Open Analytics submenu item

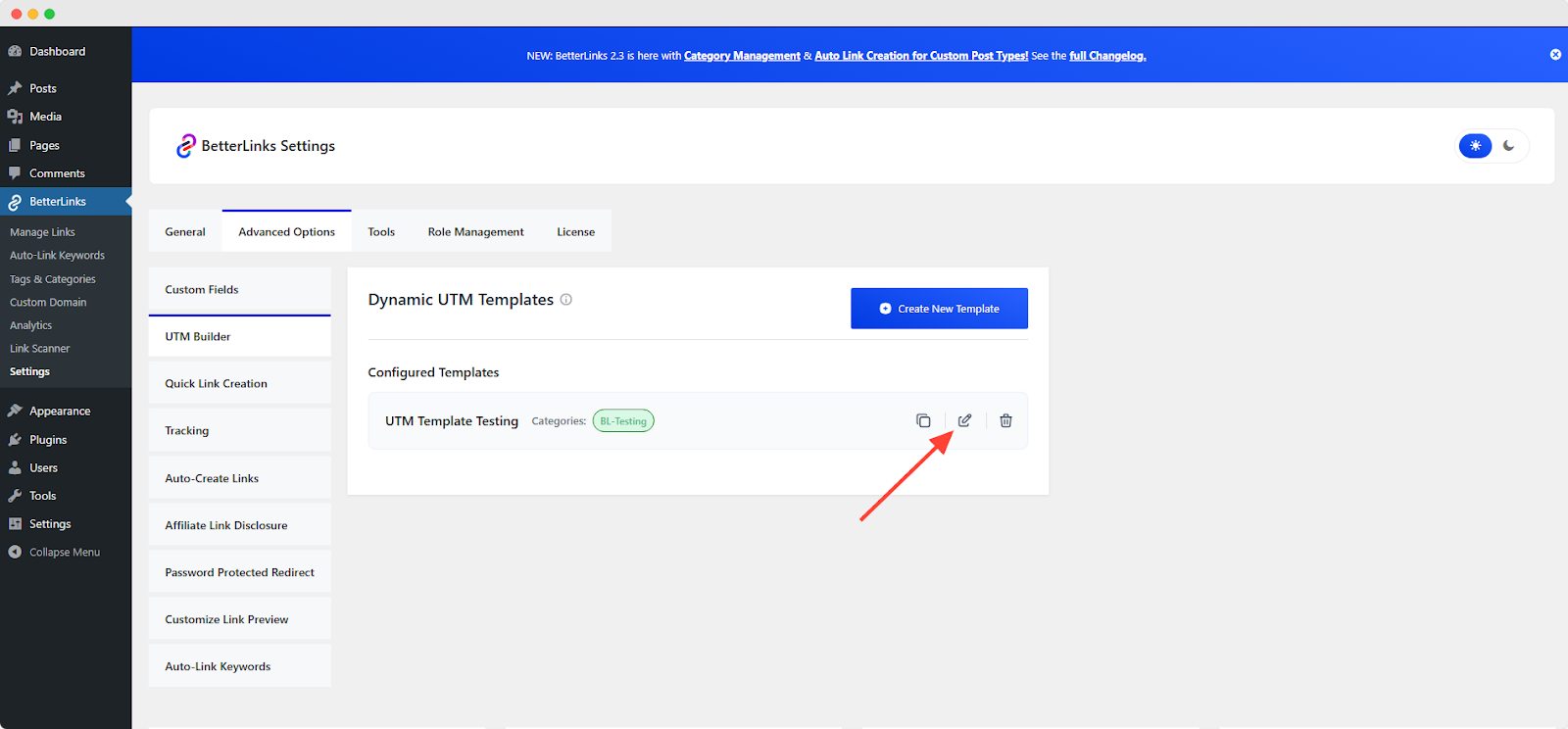pos(31,325)
